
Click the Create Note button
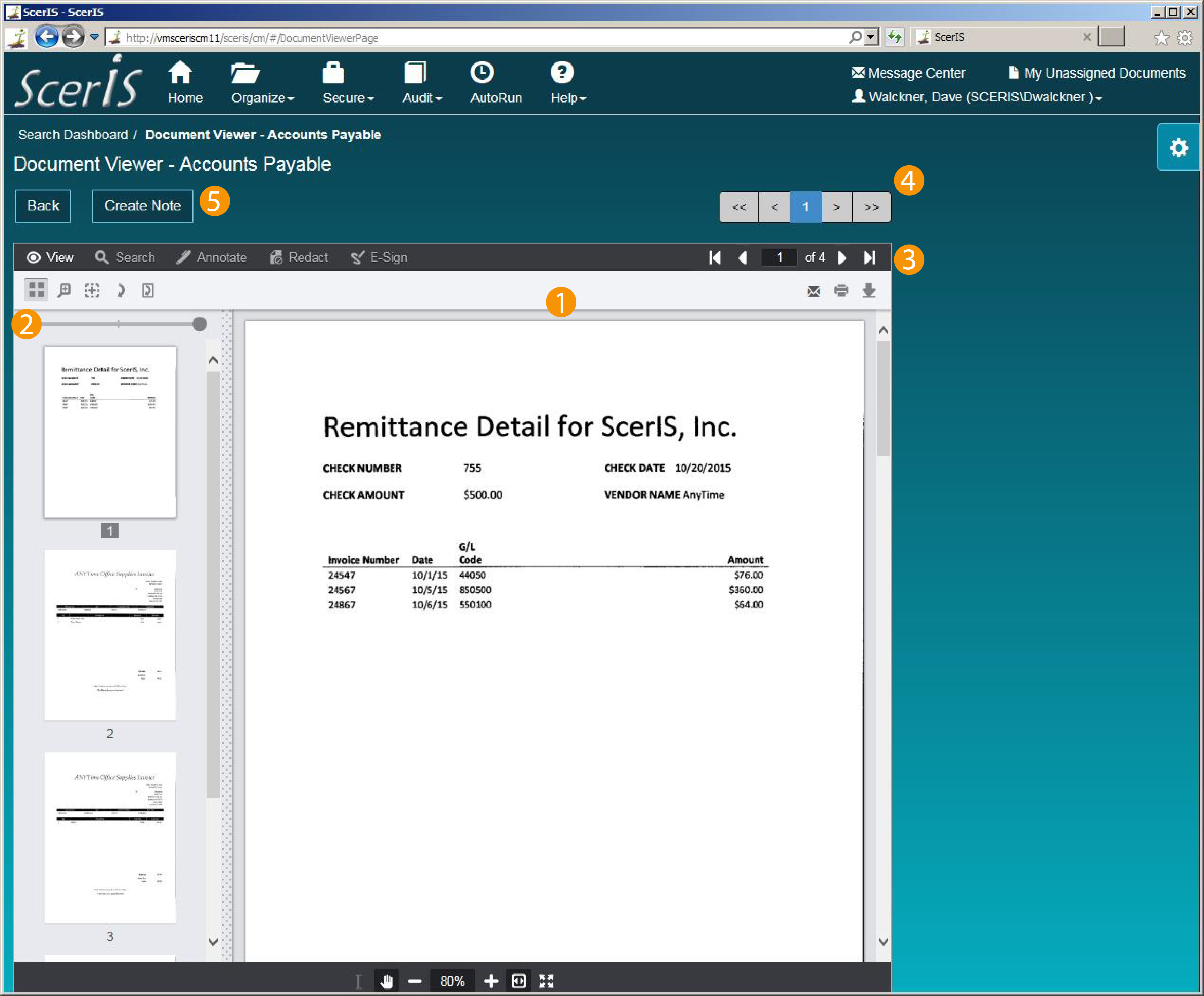[x=143, y=206]
